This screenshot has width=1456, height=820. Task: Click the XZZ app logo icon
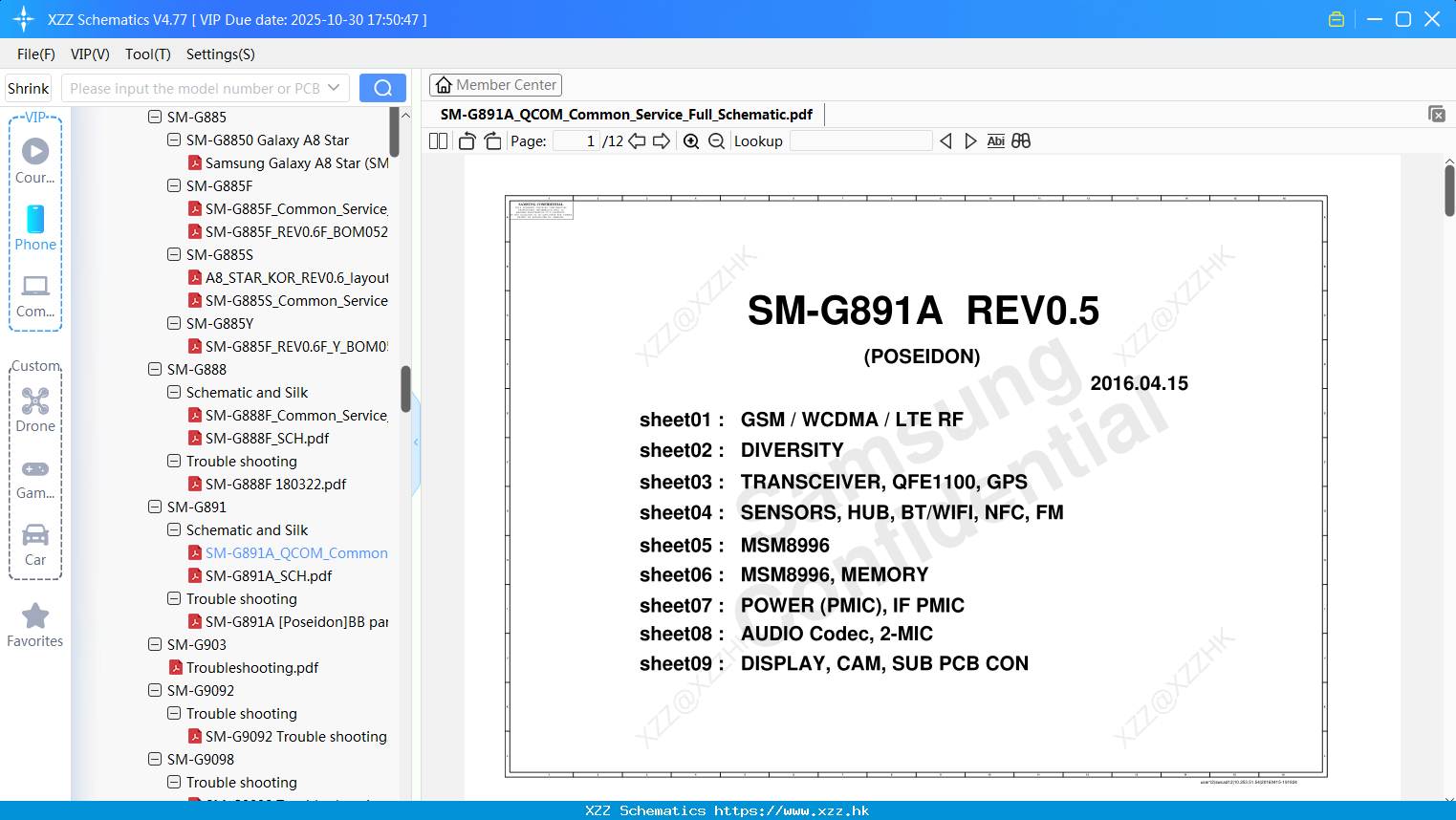24,19
